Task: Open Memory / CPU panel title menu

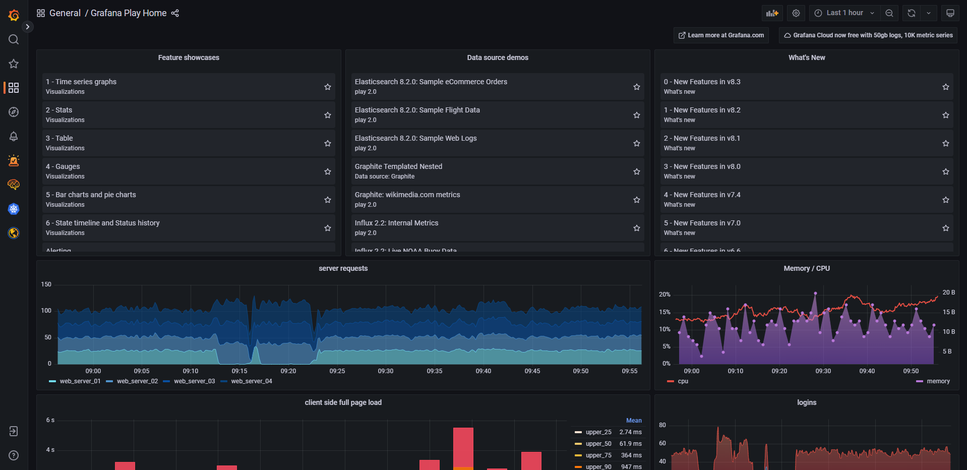Action: (807, 268)
